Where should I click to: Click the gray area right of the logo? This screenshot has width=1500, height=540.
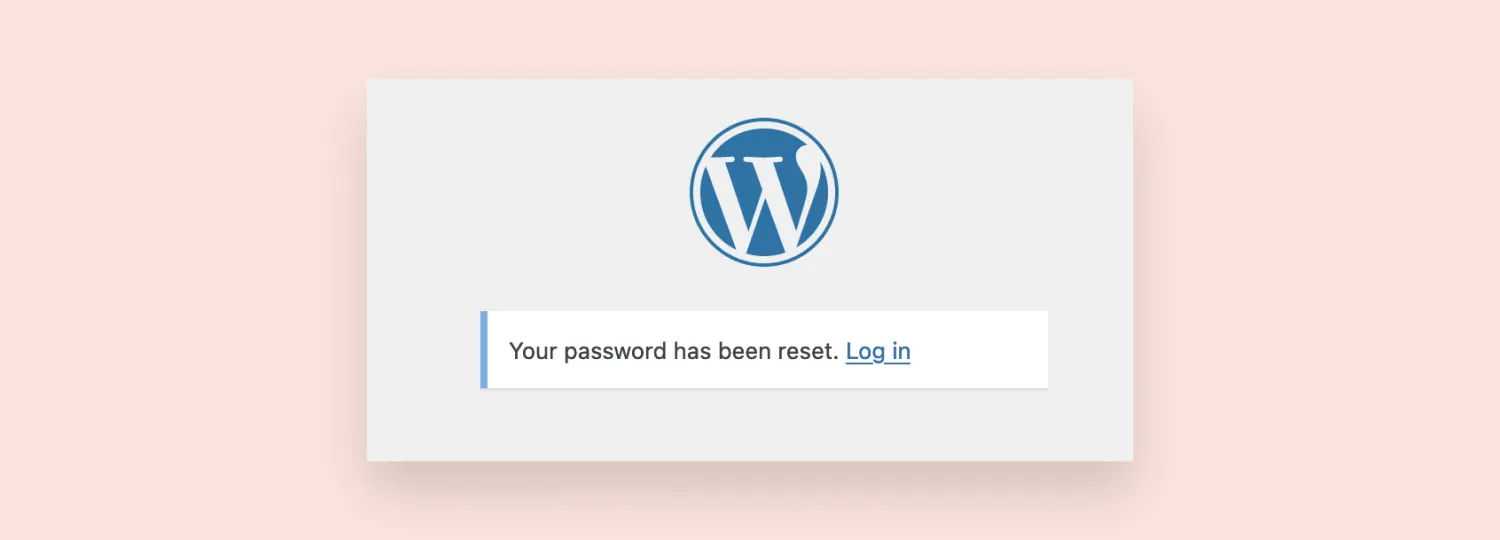[x=985, y=192]
